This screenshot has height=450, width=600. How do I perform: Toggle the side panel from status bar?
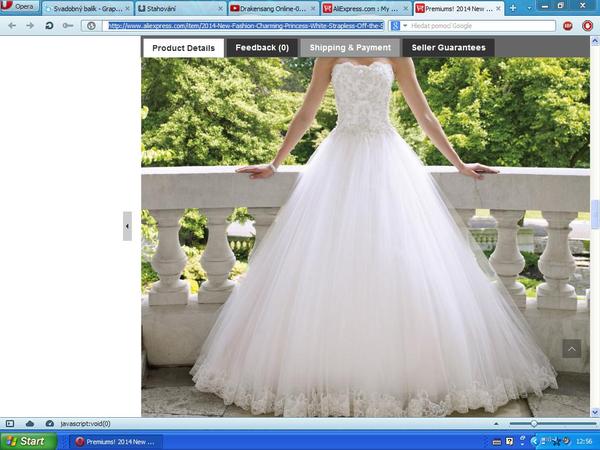10,424
